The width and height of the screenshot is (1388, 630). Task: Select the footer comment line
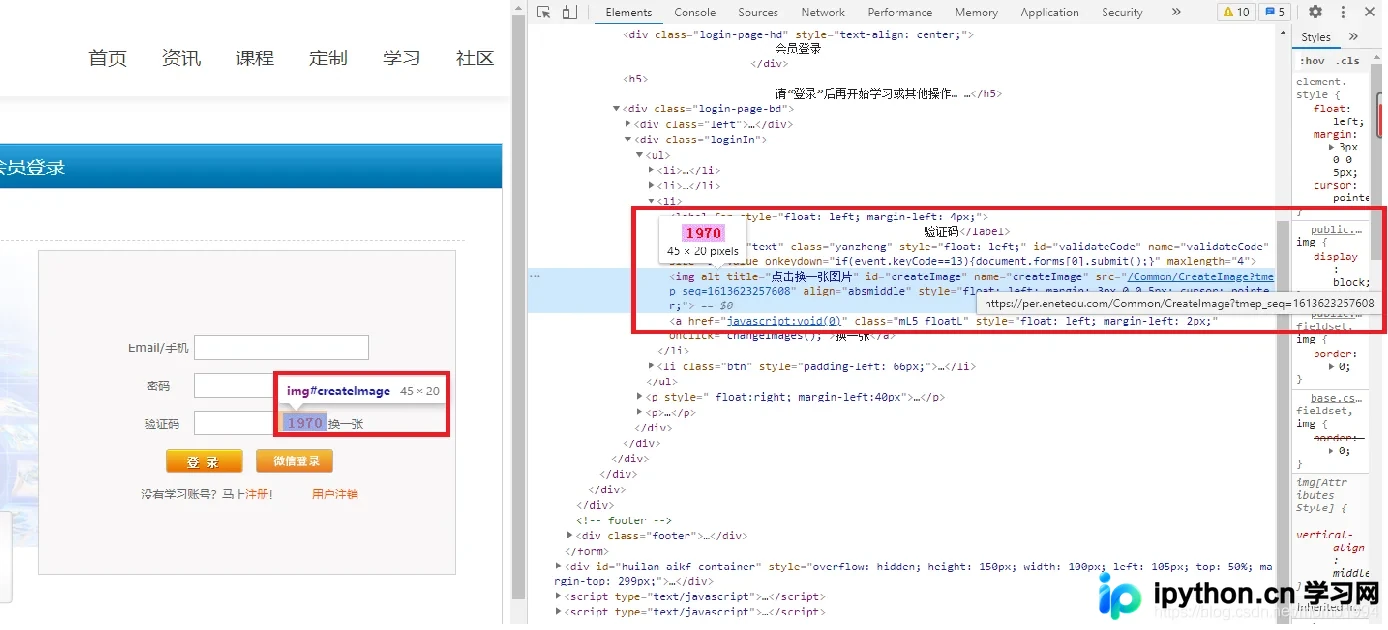click(x=624, y=521)
